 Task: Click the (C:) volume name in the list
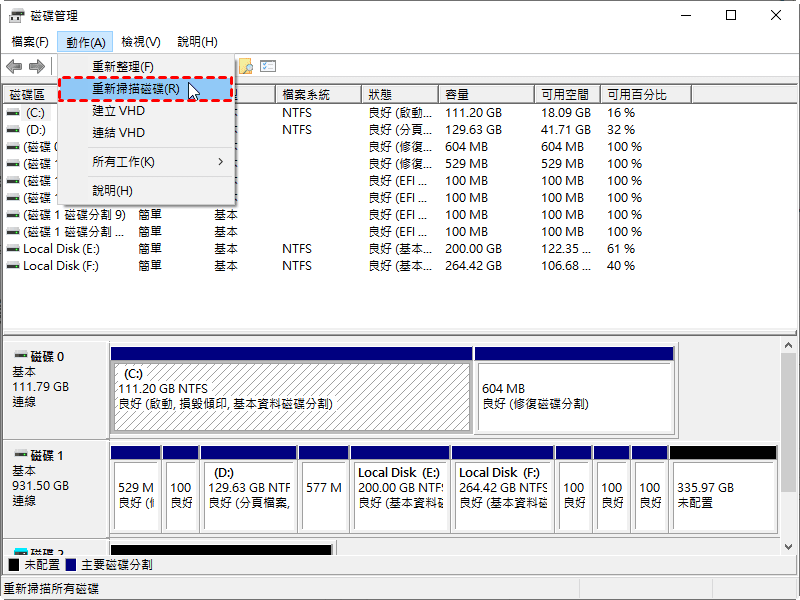point(35,113)
